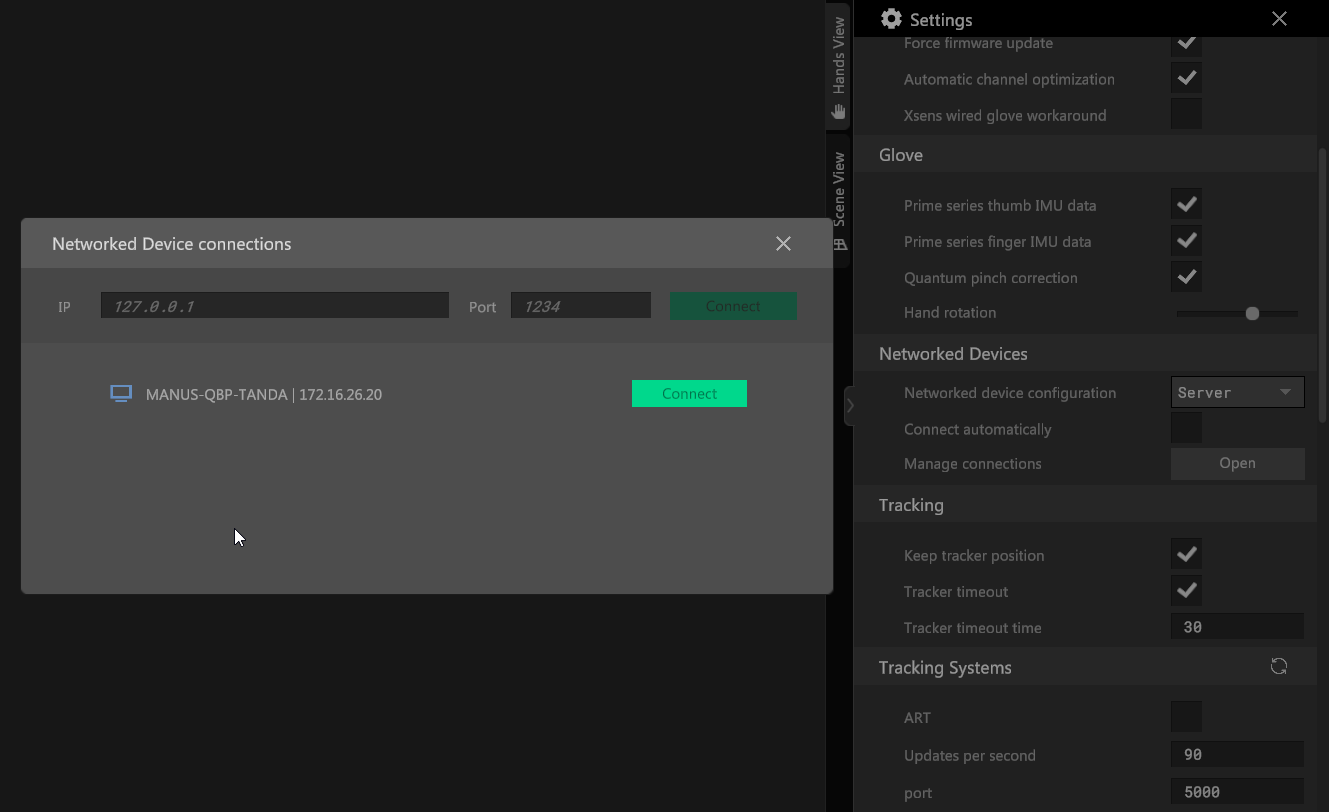Collapse the side panel with the chevron handle
Image resolution: width=1329 pixels, height=812 pixels.
pos(849,406)
